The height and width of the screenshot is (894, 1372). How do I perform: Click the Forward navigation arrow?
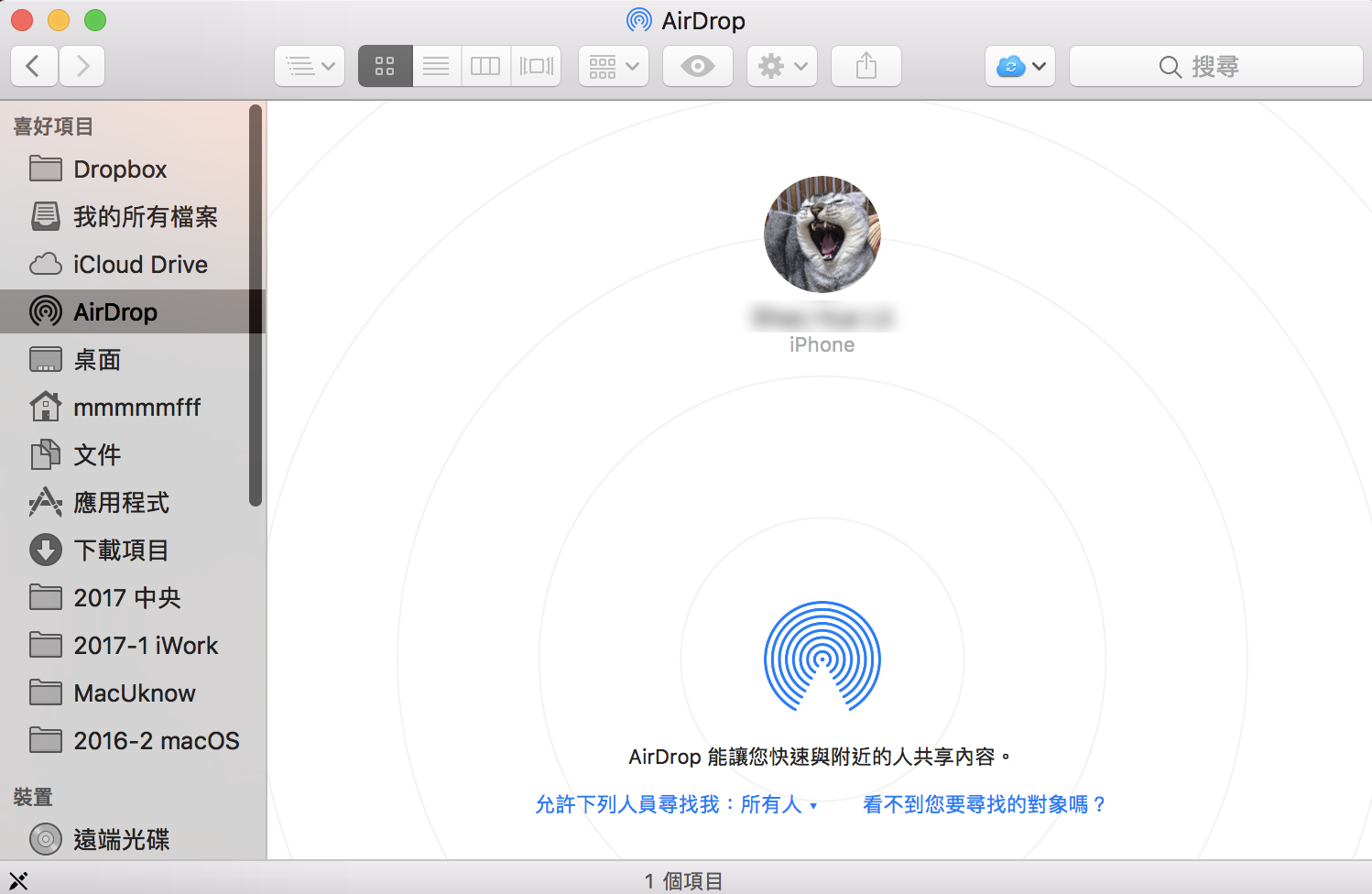(x=82, y=66)
